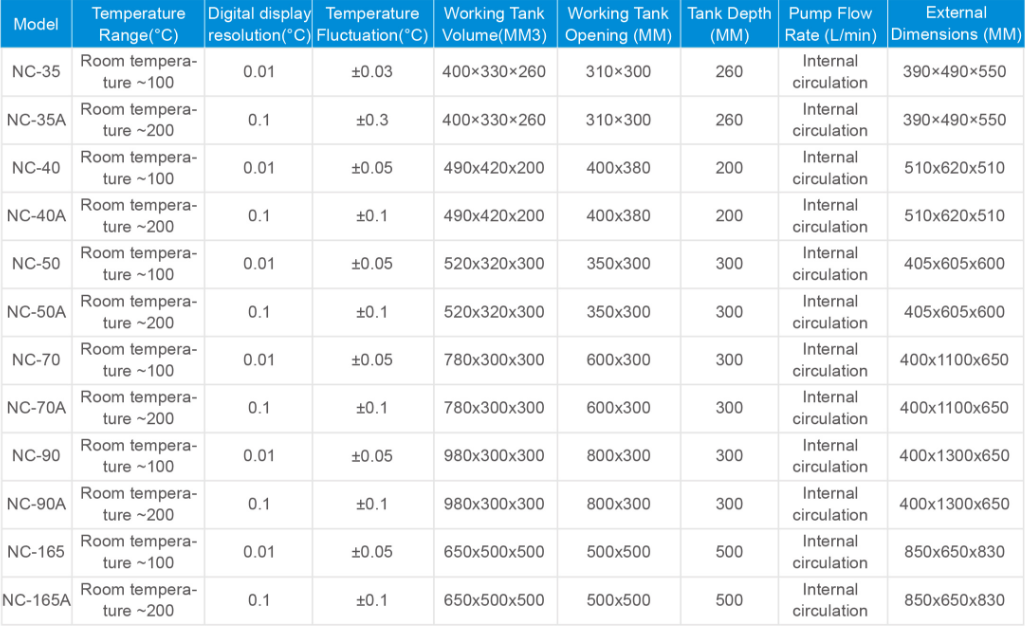Click the External Dimensions column header
Viewport: 1026px width, 626px height.
point(955,24)
